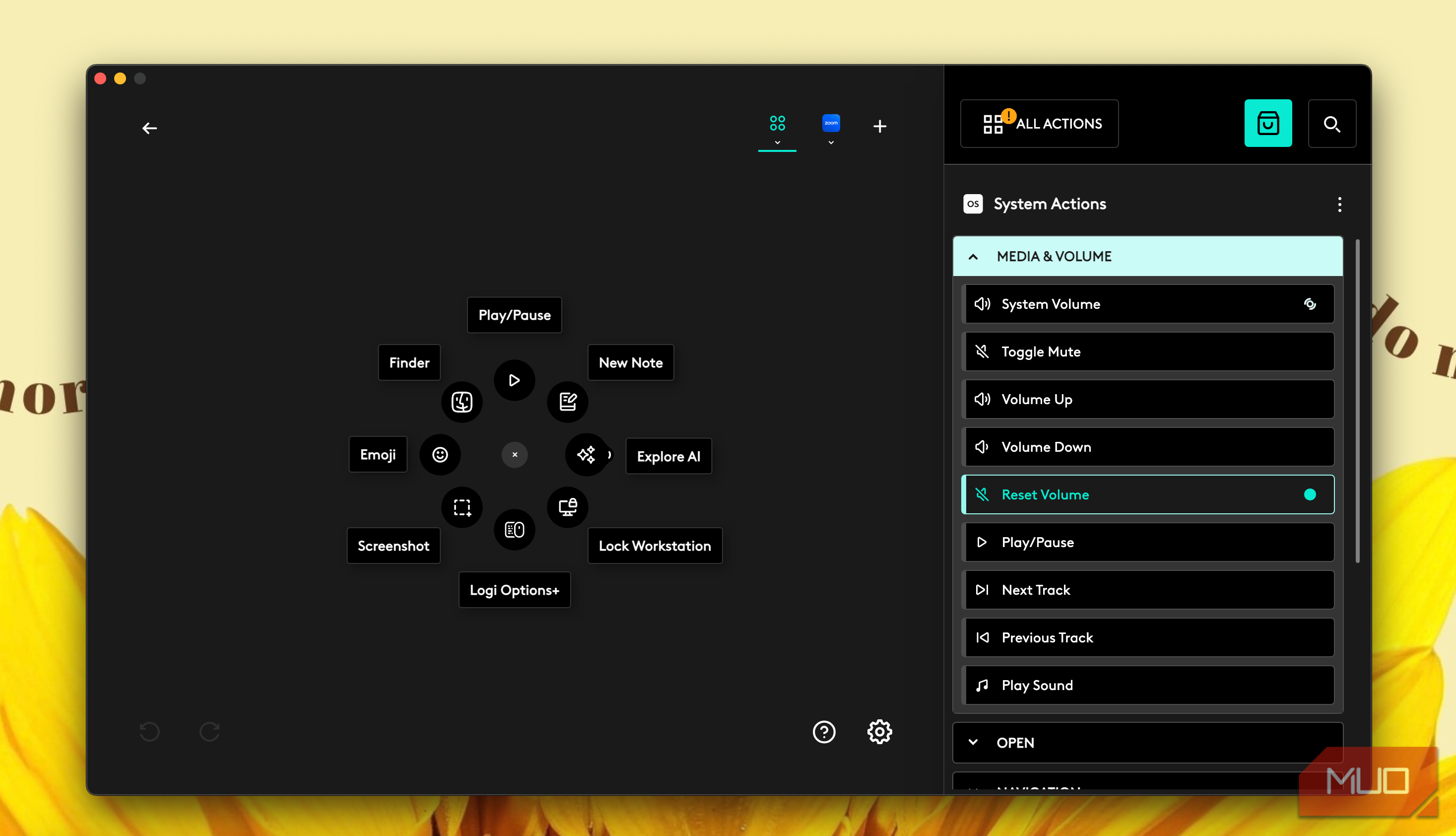This screenshot has height=836, width=1456.
Task: Open the default profile tab dropdown chevron
Action: [777, 142]
